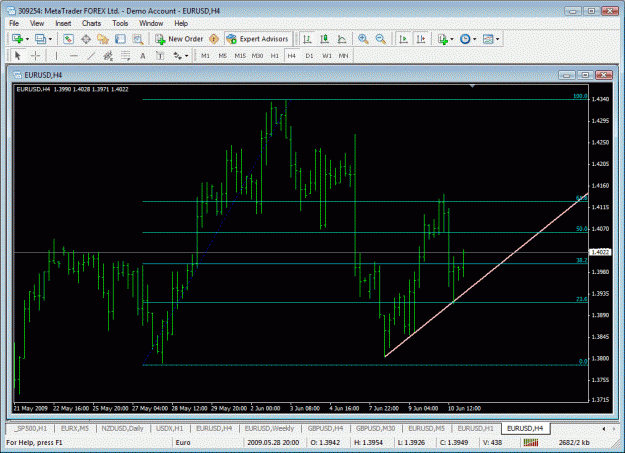Open the indicators list icon

click(442, 39)
